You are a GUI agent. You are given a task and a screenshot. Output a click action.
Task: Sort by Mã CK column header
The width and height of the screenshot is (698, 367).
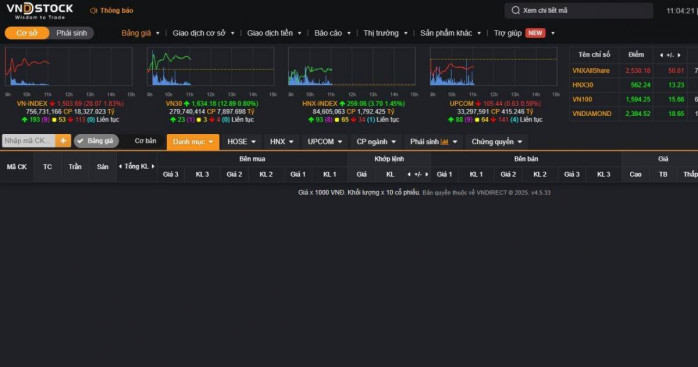coord(16,167)
